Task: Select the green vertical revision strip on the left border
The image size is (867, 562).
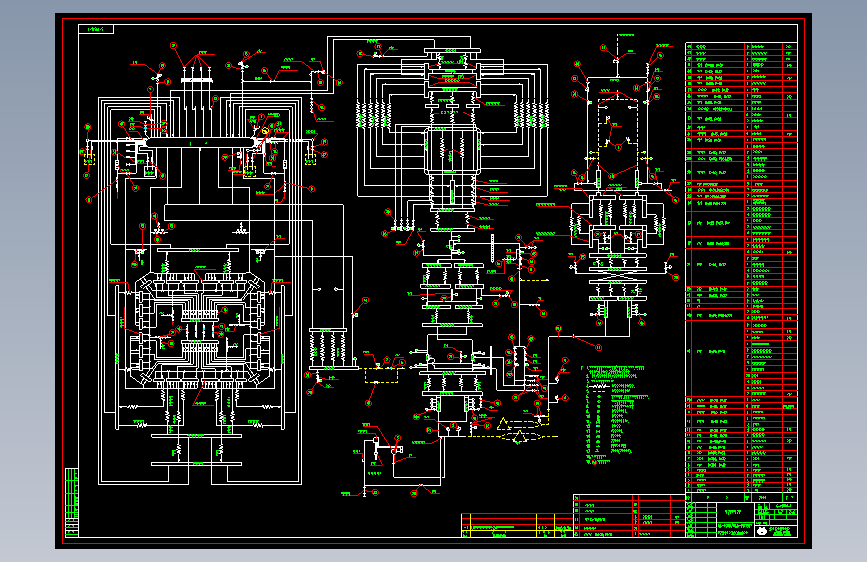Action: 72,502
